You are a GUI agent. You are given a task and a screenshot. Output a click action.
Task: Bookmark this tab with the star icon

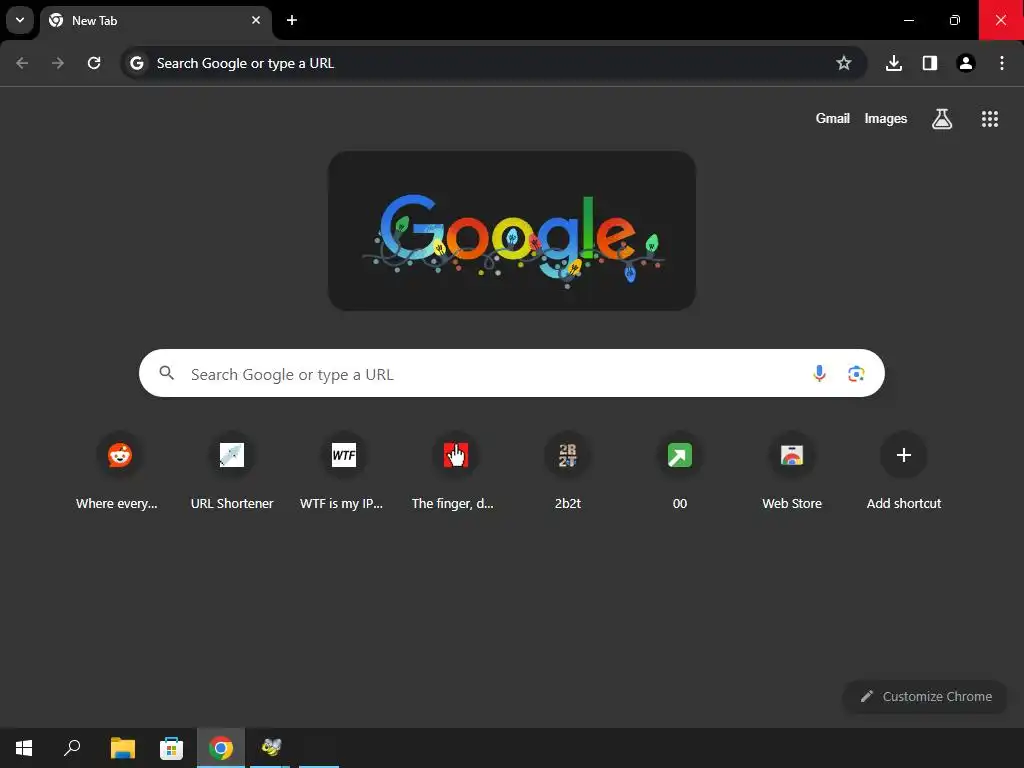(x=844, y=63)
